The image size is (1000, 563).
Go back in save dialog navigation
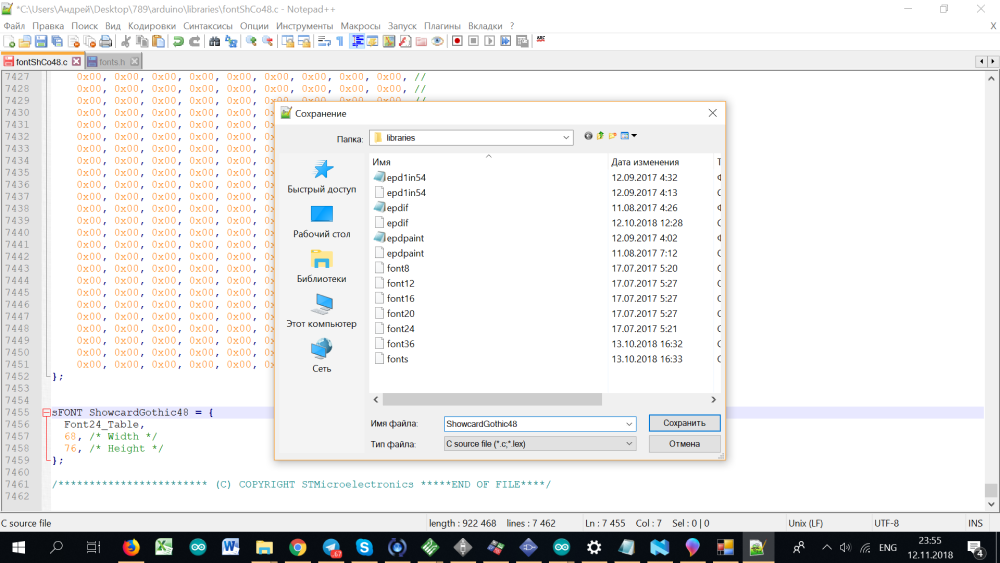588,135
